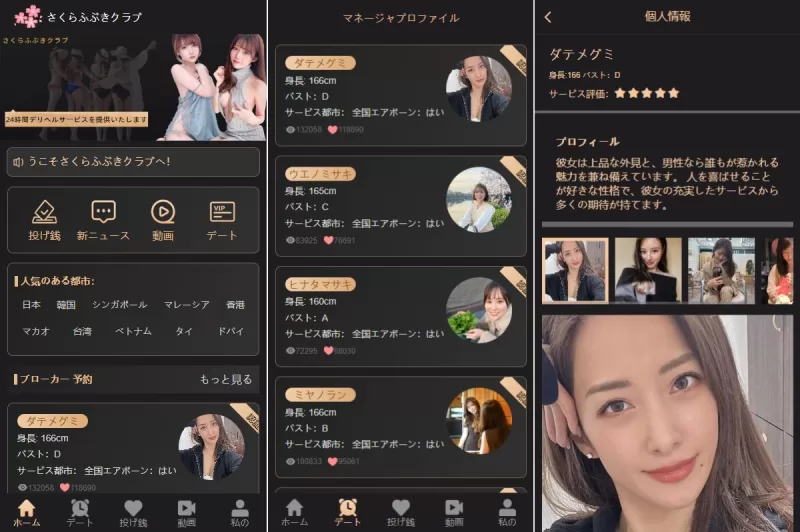This screenshot has width=800, height=532.
Task: Tap the 動画 play circle icon in the home grid
Action: [x=162, y=212]
